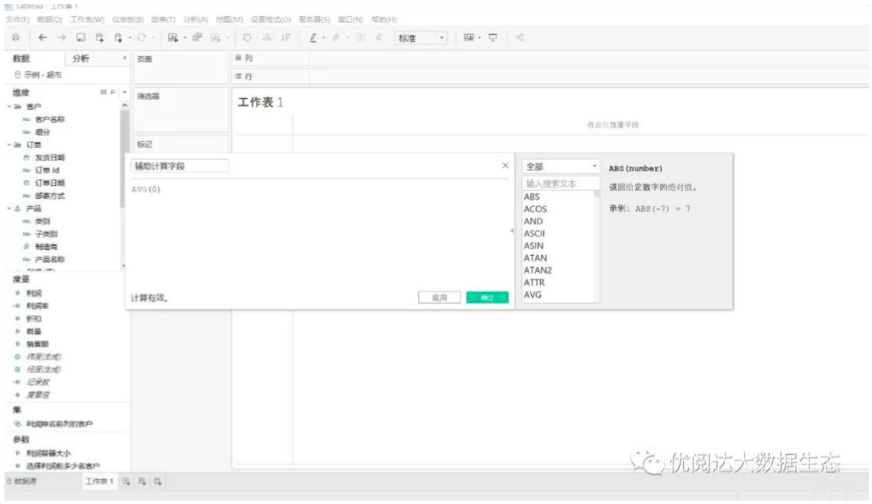Viewport: 872px width, 504px height.
Task: Click the highlight pen icon in toolbar
Action: [x=313, y=38]
